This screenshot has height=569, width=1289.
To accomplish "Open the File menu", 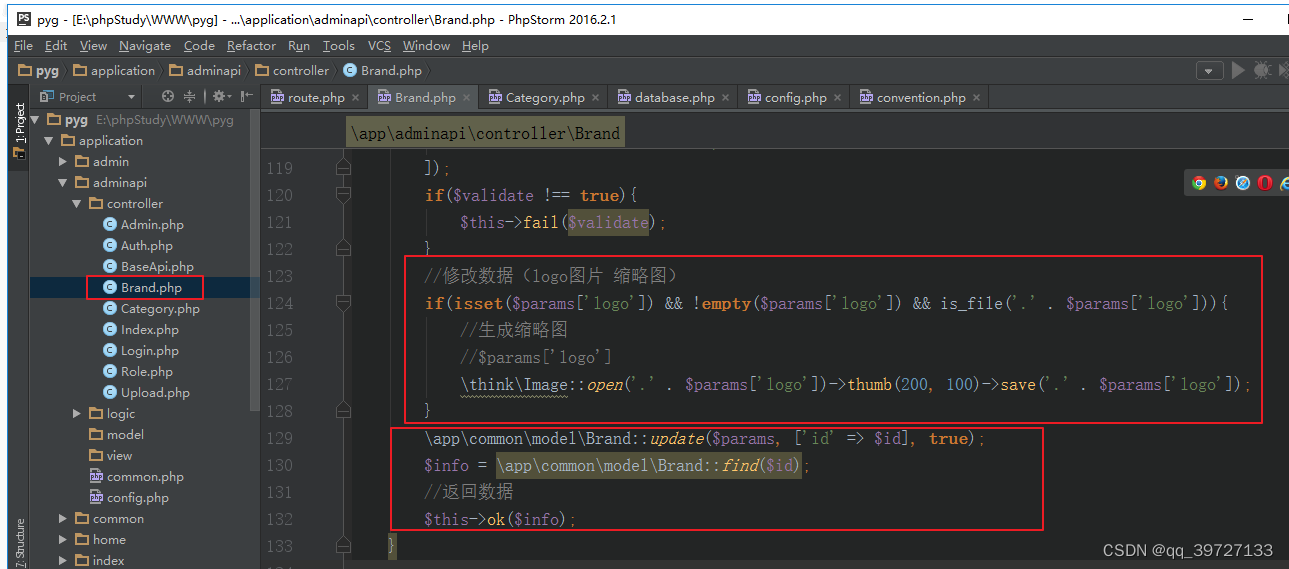I will pyautogui.click(x=24, y=46).
